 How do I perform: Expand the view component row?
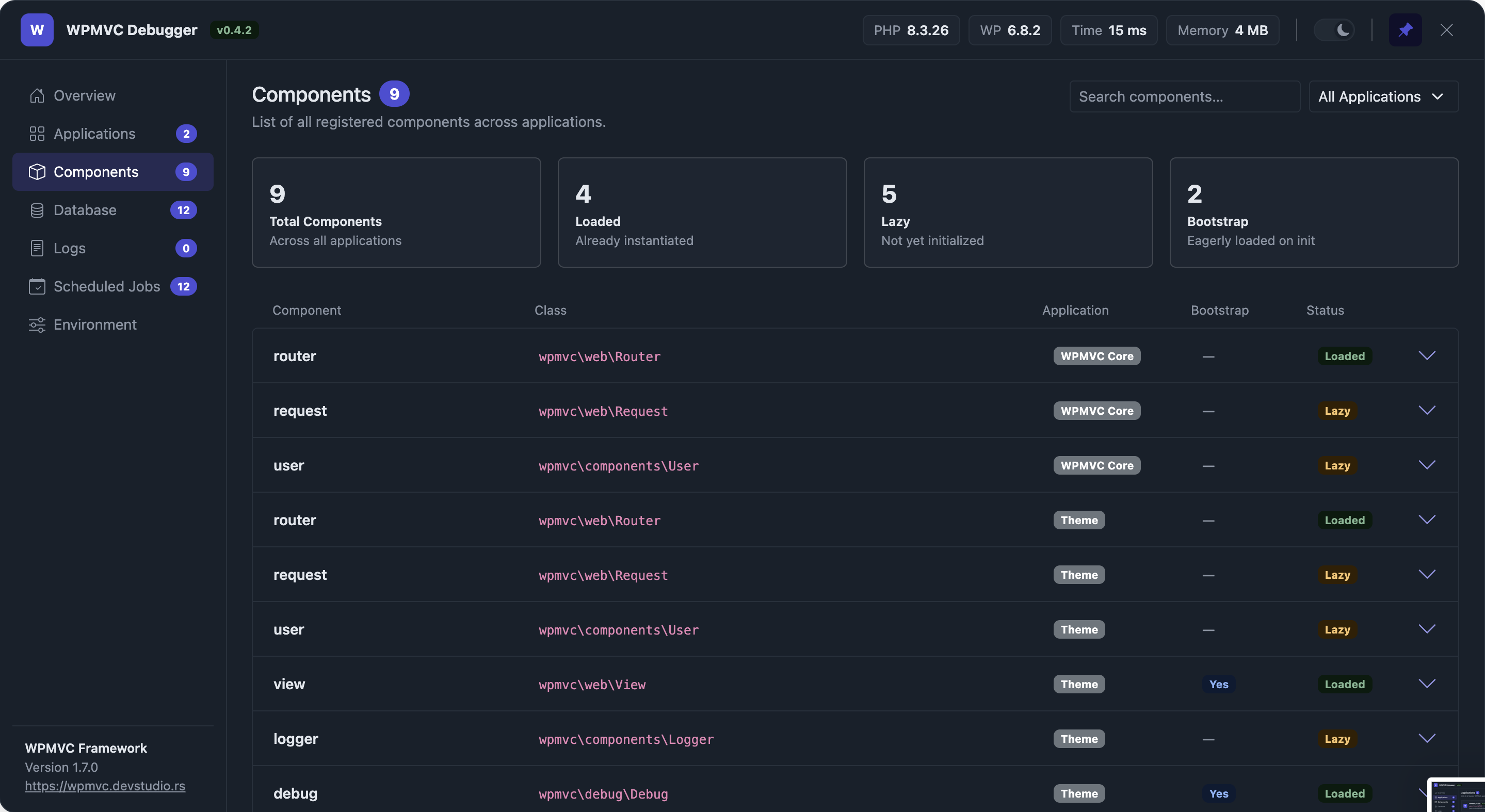pyautogui.click(x=1427, y=684)
